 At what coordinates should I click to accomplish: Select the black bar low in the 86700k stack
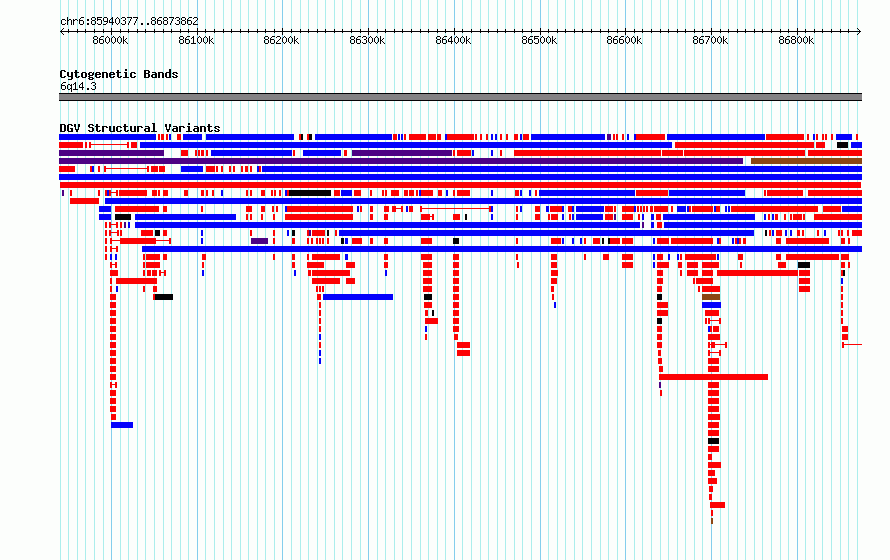(713, 441)
